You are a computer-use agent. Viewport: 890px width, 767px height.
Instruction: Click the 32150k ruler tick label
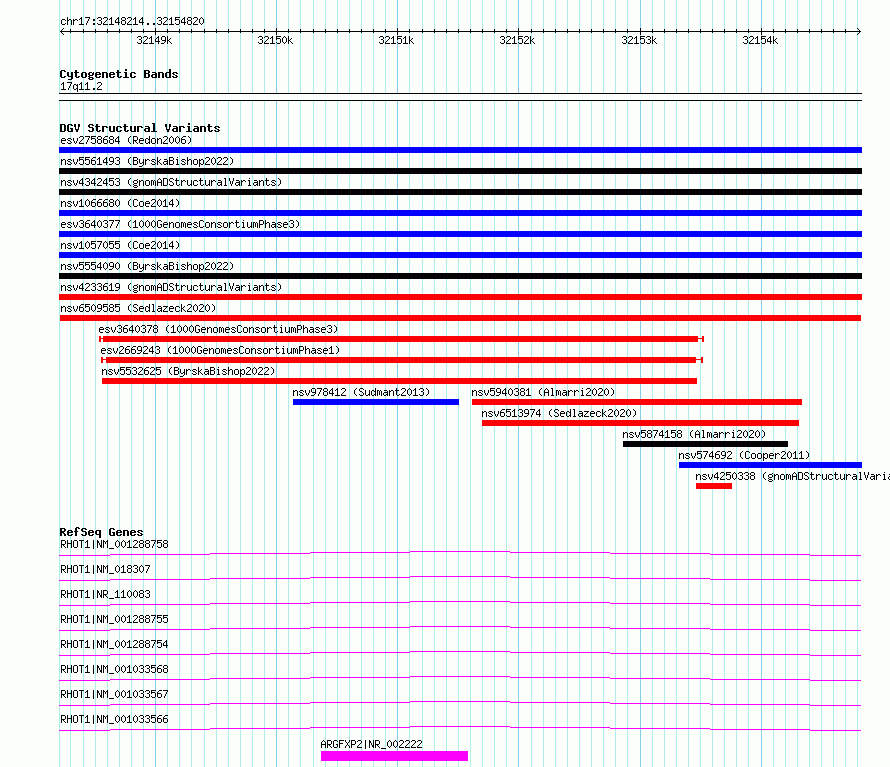point(275,40)
